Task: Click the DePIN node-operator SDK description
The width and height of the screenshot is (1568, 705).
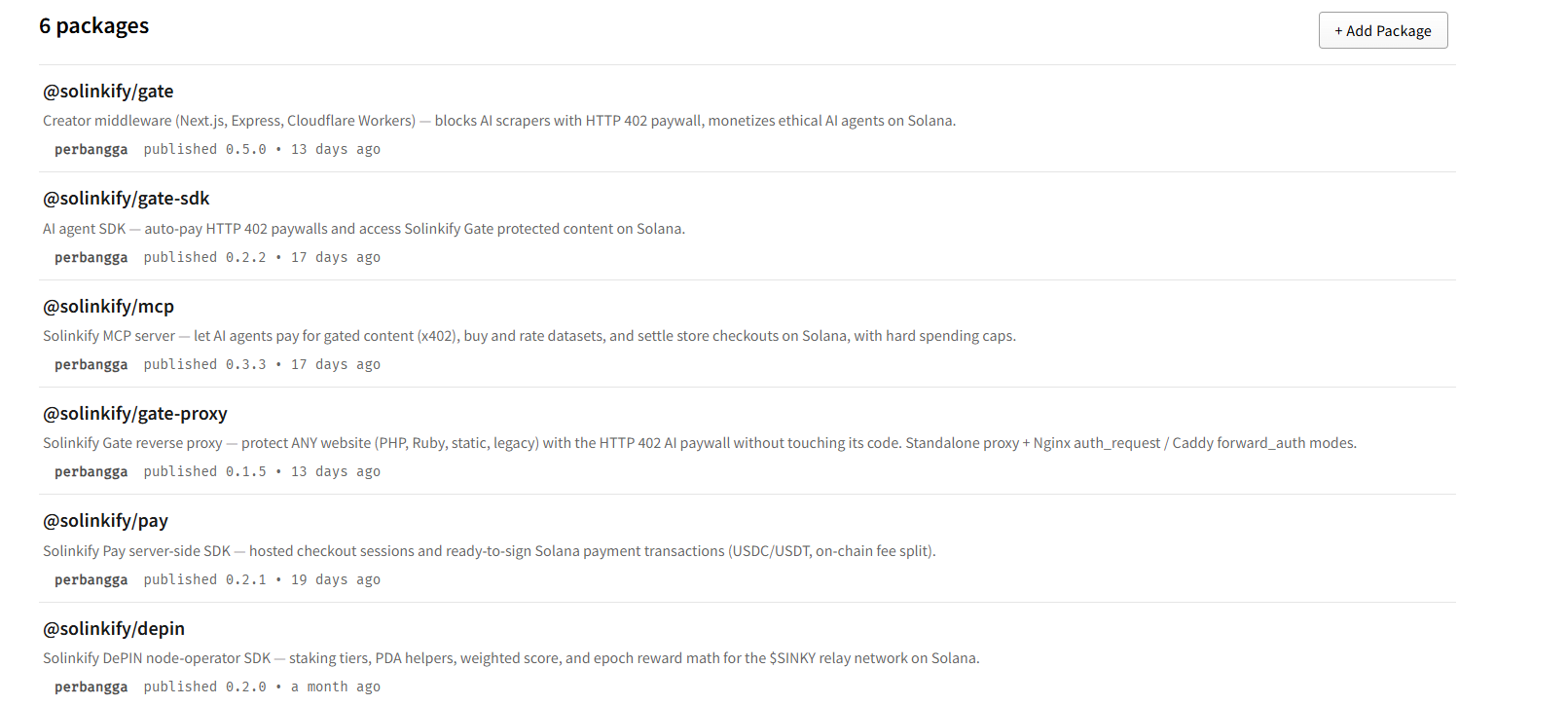Action: click(511, 658)
